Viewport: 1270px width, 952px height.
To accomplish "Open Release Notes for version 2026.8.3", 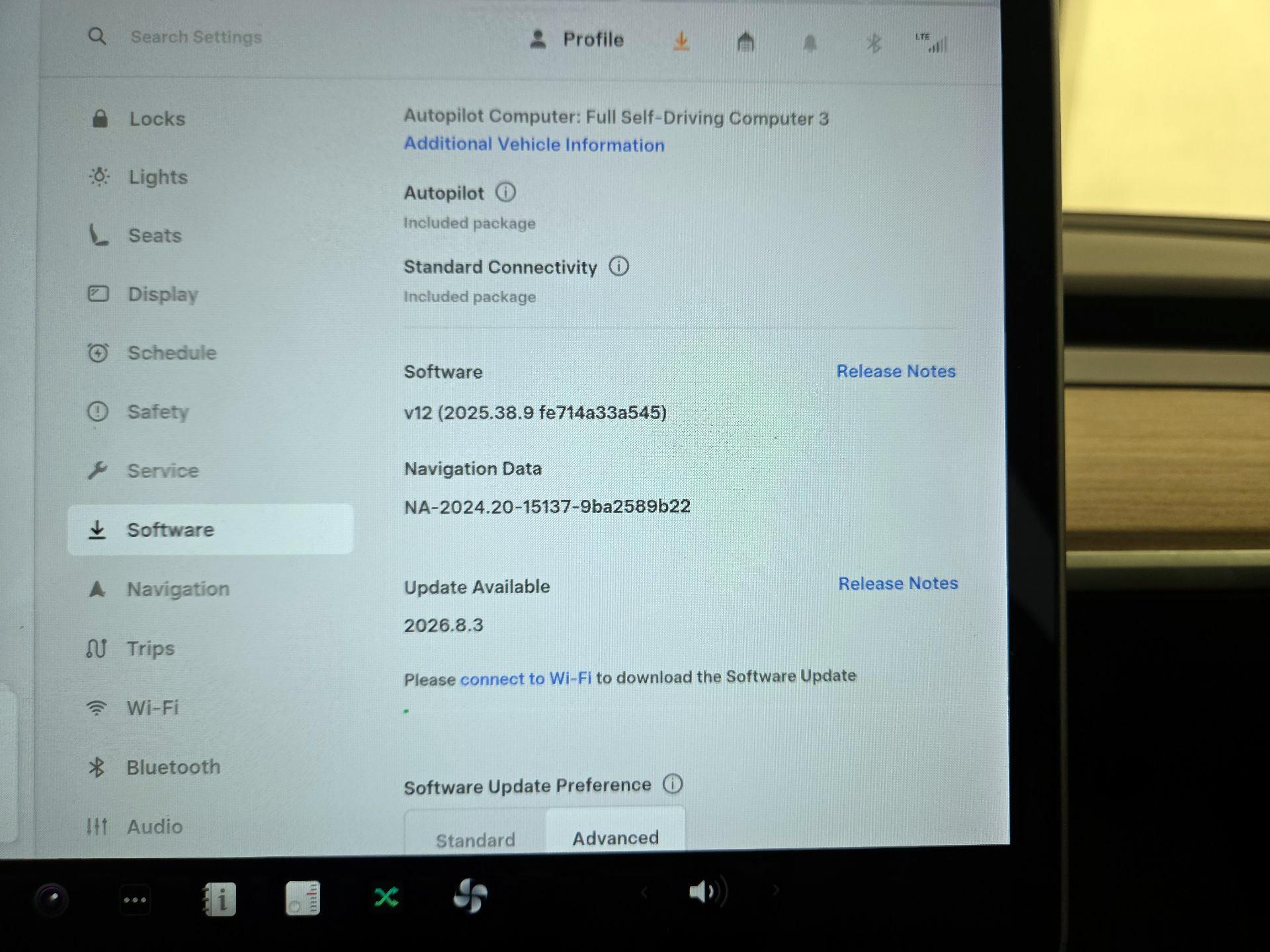I will [x=898, y=583].
